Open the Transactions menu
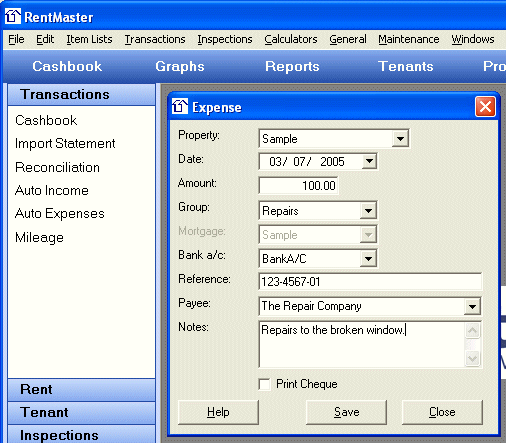 [155, 39]
